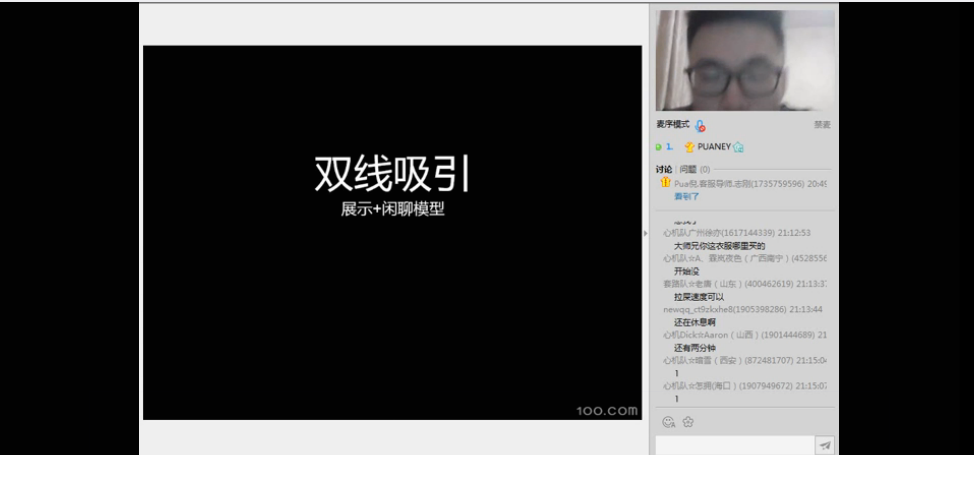Viewport: 974px width, 478px height.
Task: Click the message '还在休息啊'
Action: click(695, 322)
